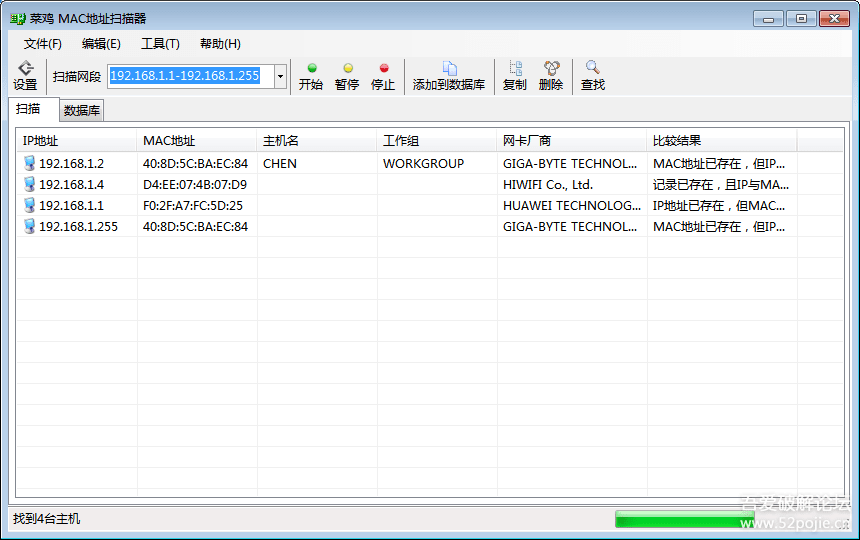The image size is (860, 540).
Task: Sort by the IP地址 column header
Action: [76, 141]
